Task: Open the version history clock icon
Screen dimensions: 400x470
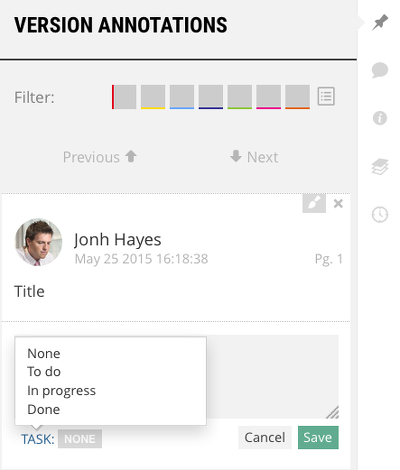Action: (380, 214)
